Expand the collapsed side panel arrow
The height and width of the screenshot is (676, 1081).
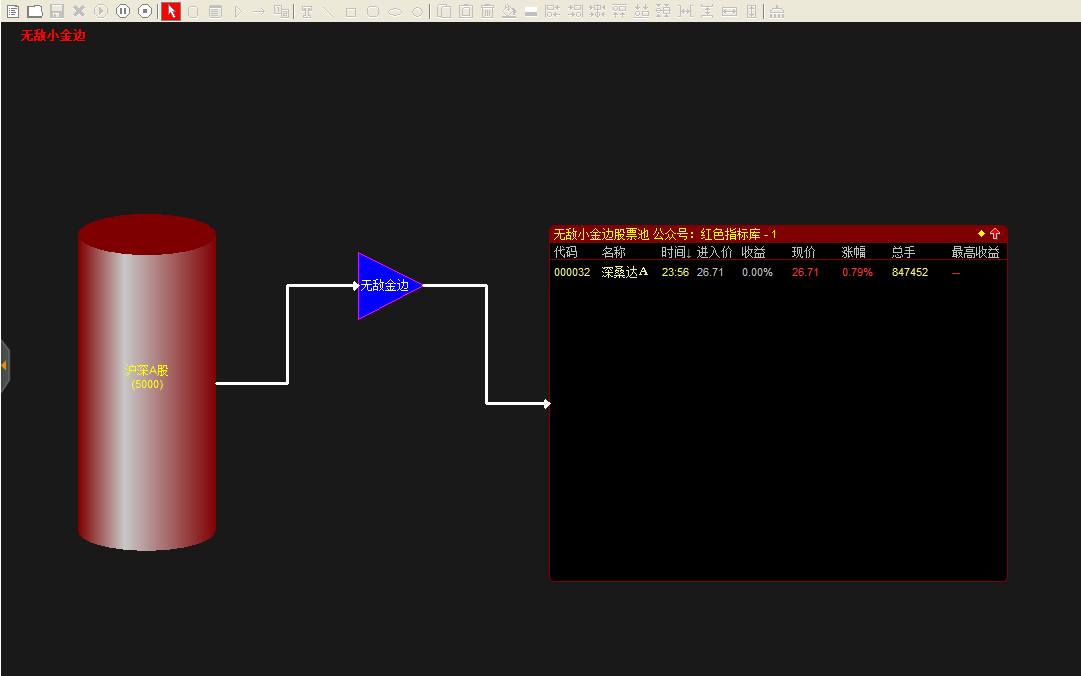[4, 366]
